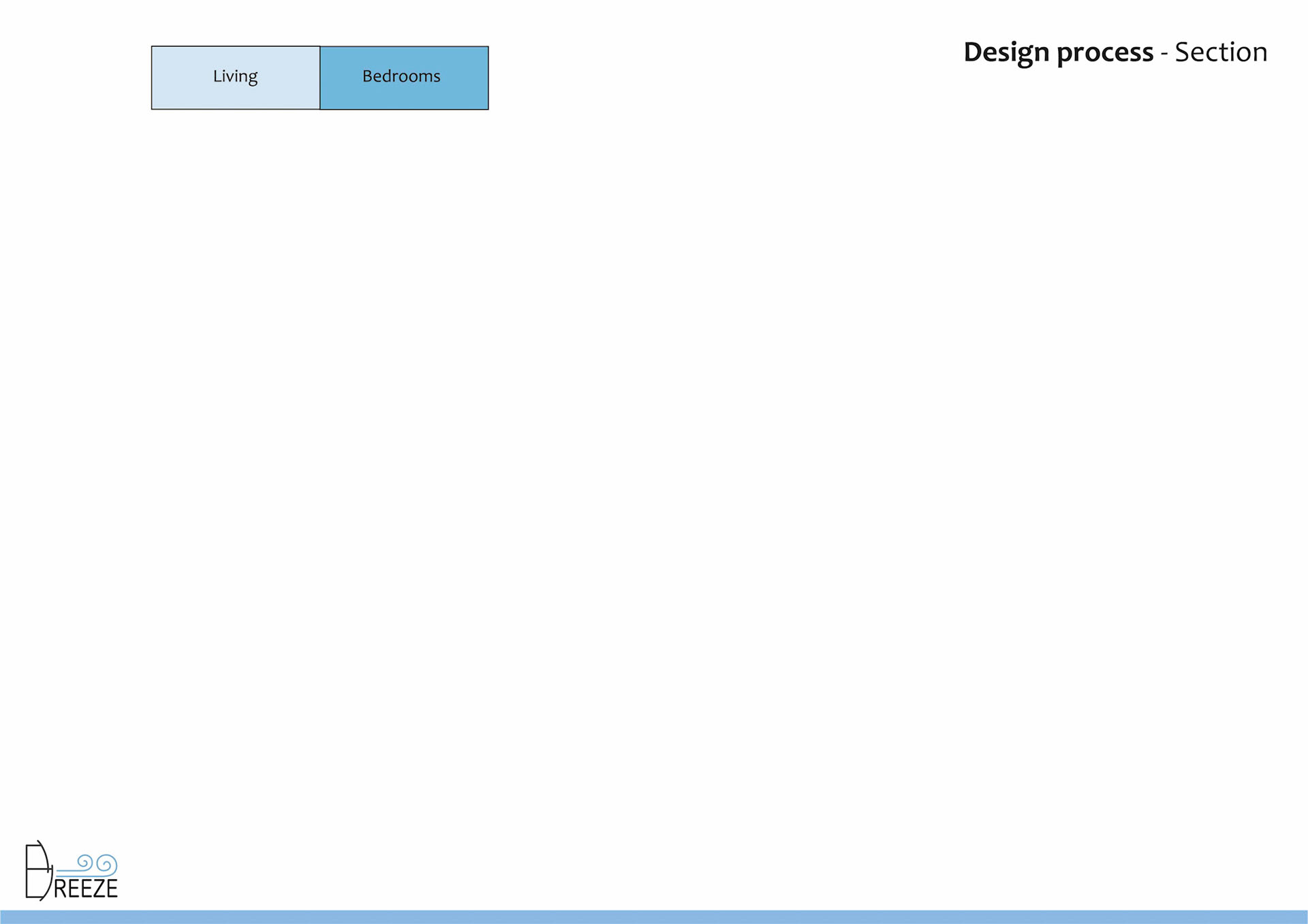Click the word Living inside box
This screenshot has width=1308, height=924.
(x=235, y=76)
